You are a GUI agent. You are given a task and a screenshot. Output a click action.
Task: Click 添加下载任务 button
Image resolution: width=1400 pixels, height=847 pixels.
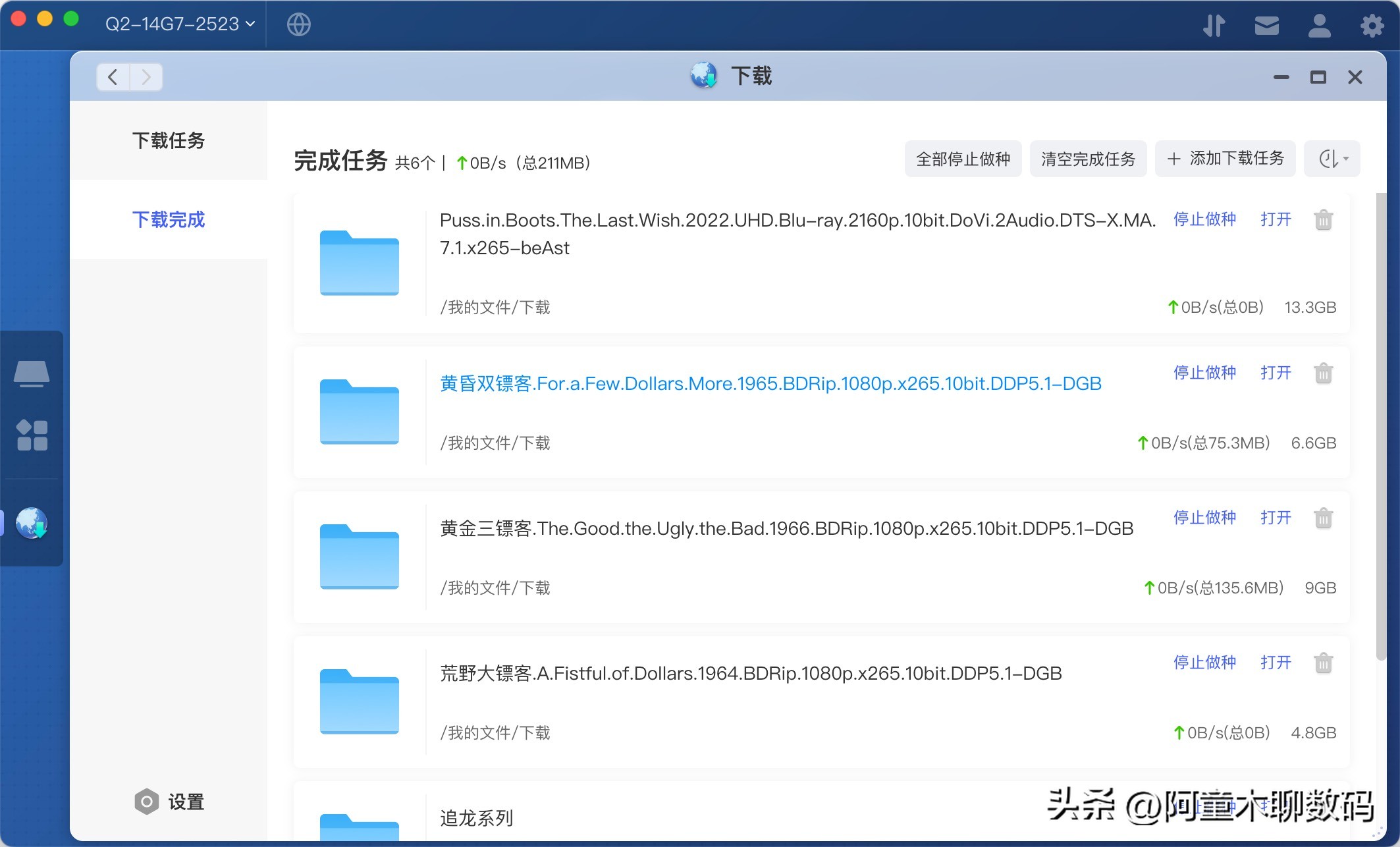coord(1225,159)
